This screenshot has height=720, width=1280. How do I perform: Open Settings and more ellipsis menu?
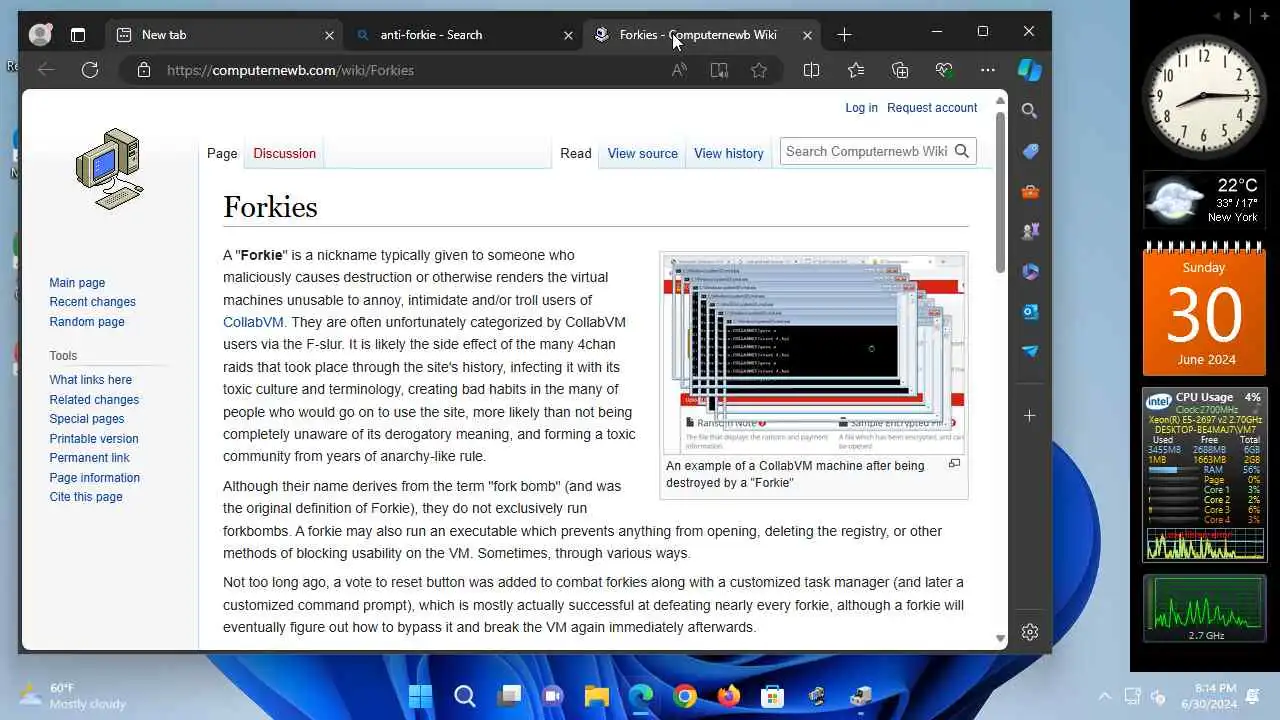coord(988,70)
